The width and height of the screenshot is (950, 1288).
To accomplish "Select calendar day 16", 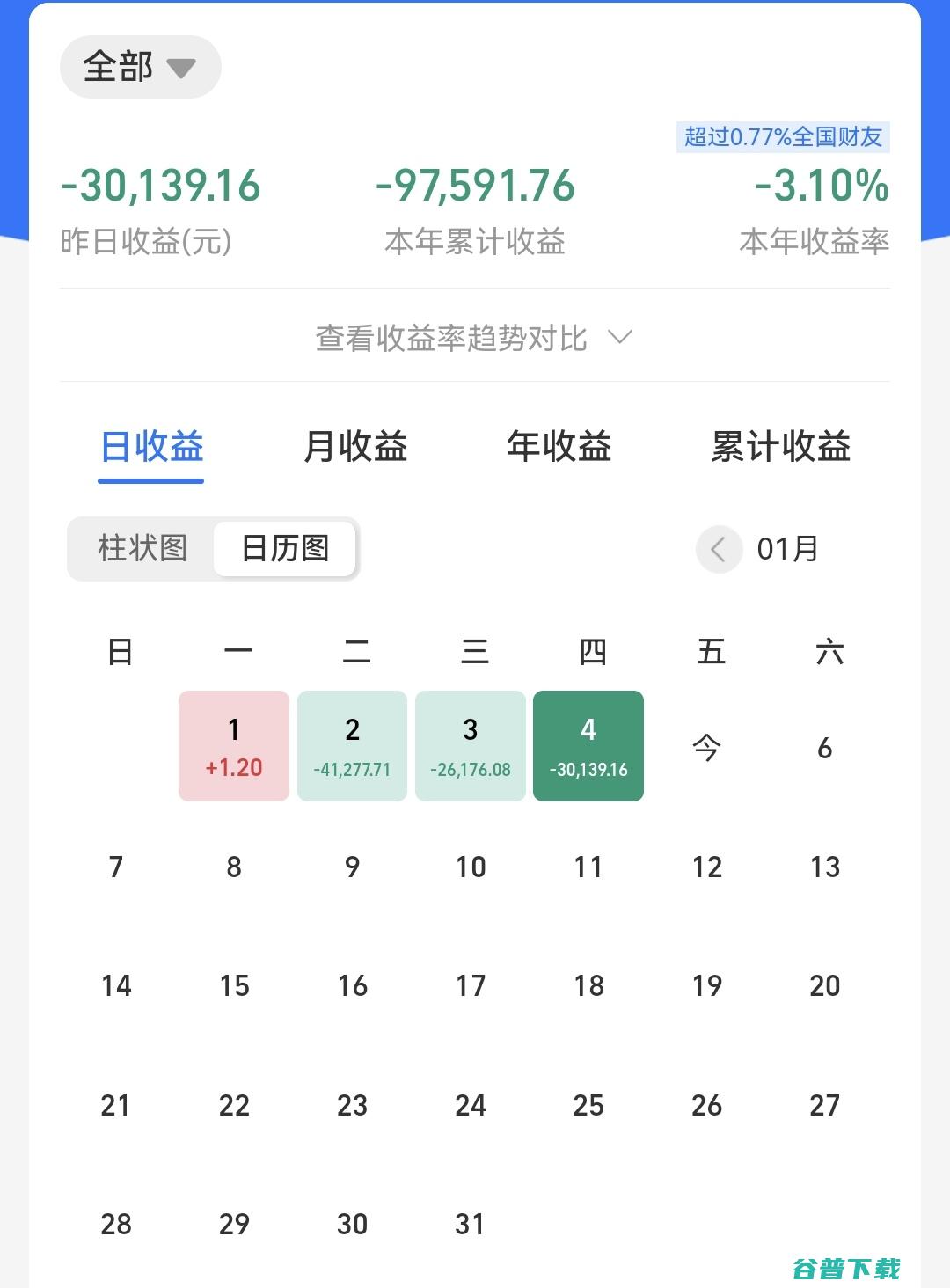I will [352, 985].
